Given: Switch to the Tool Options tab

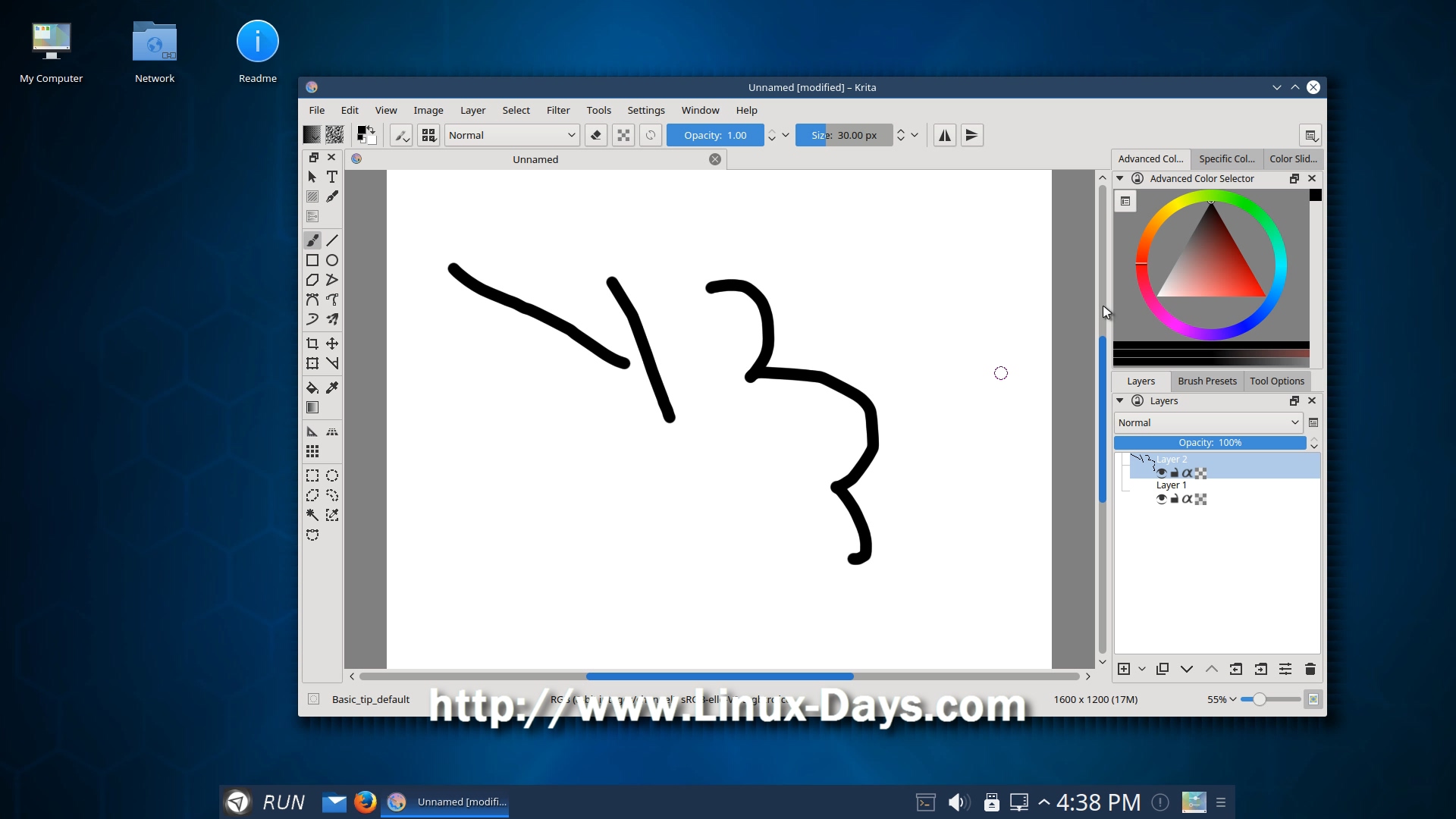Looking at the screenshot, I should pos(1277,381).
